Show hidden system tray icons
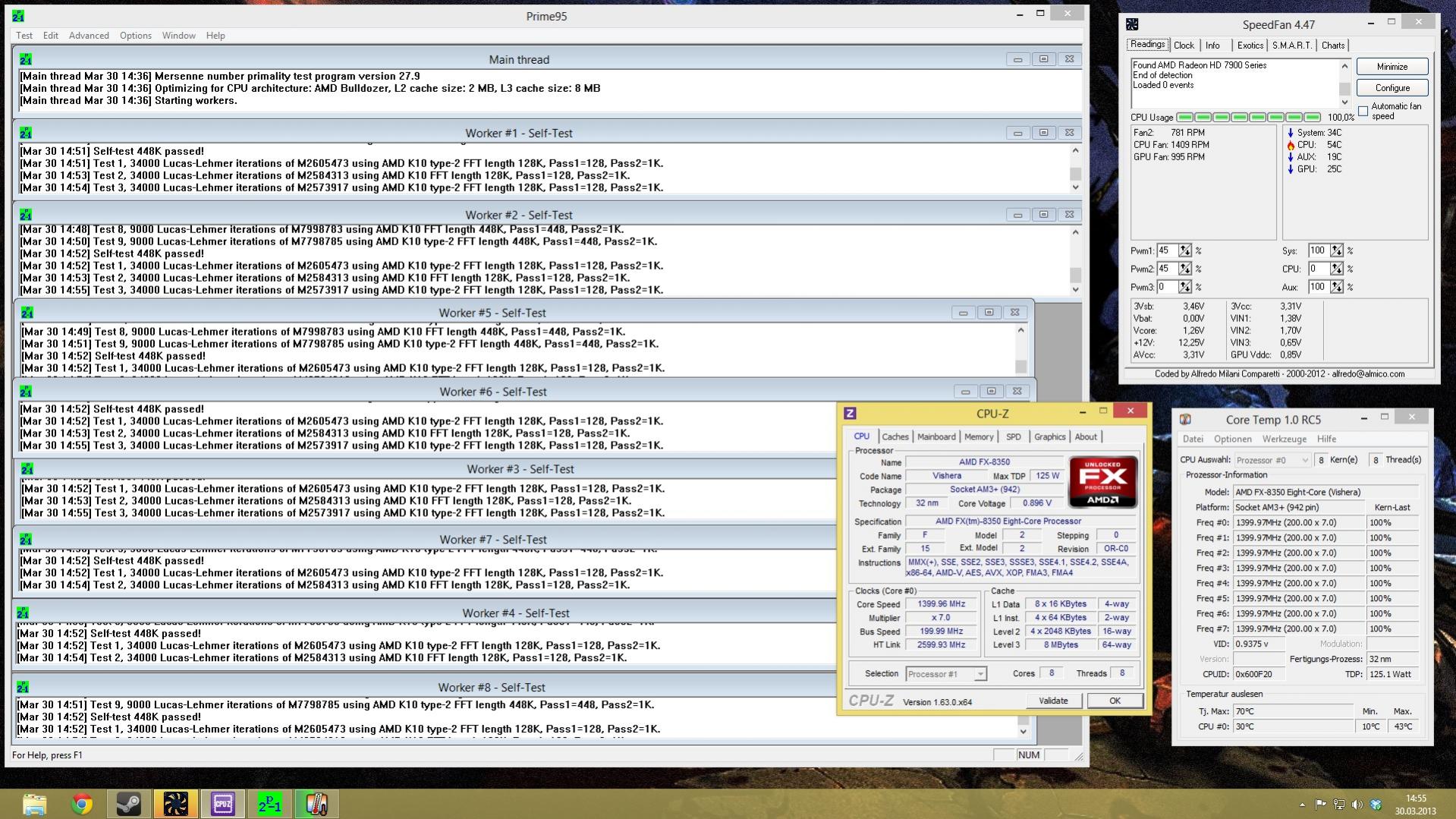 point(1303,805)
